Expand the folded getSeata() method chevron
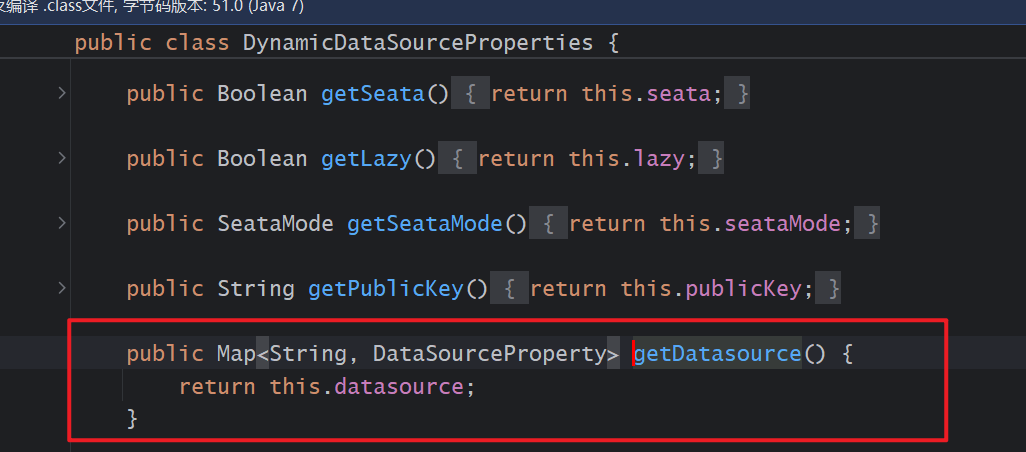The width and height of the screenshot is (1026, 452). click(x=62, y=93)
